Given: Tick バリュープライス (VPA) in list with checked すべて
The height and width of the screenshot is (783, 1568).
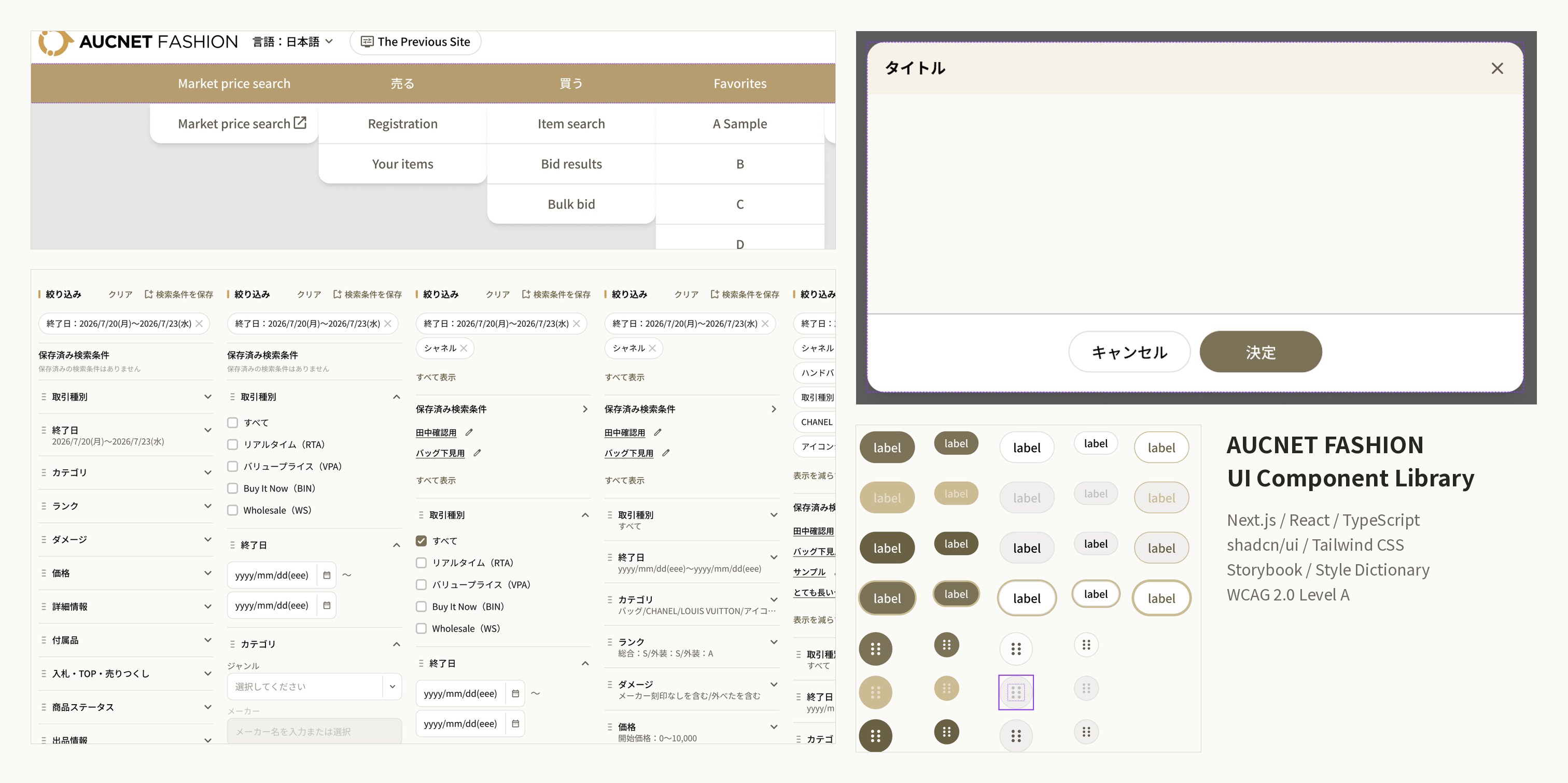Looking at the screenshot, I should 421,584.
